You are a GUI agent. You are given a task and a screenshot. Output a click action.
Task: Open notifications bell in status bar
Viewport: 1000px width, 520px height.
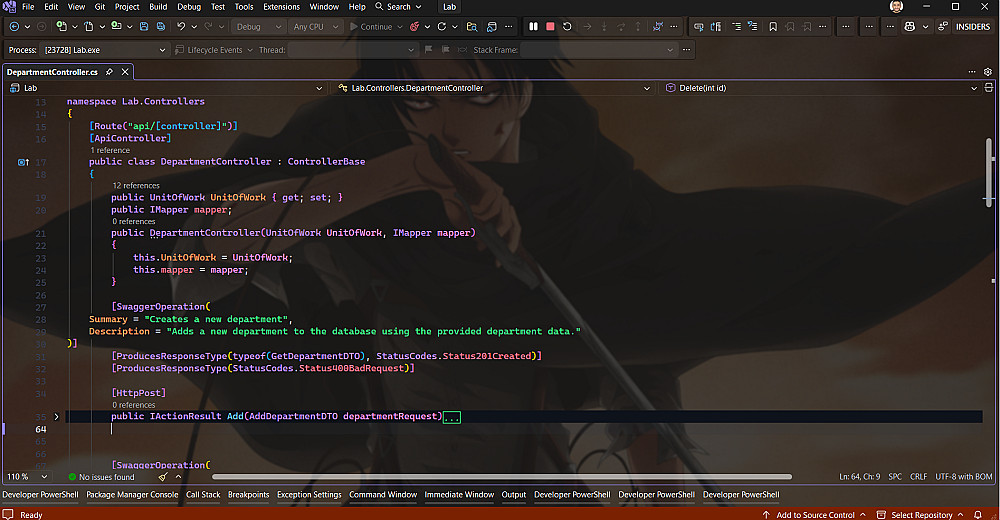tap(977, 514)
